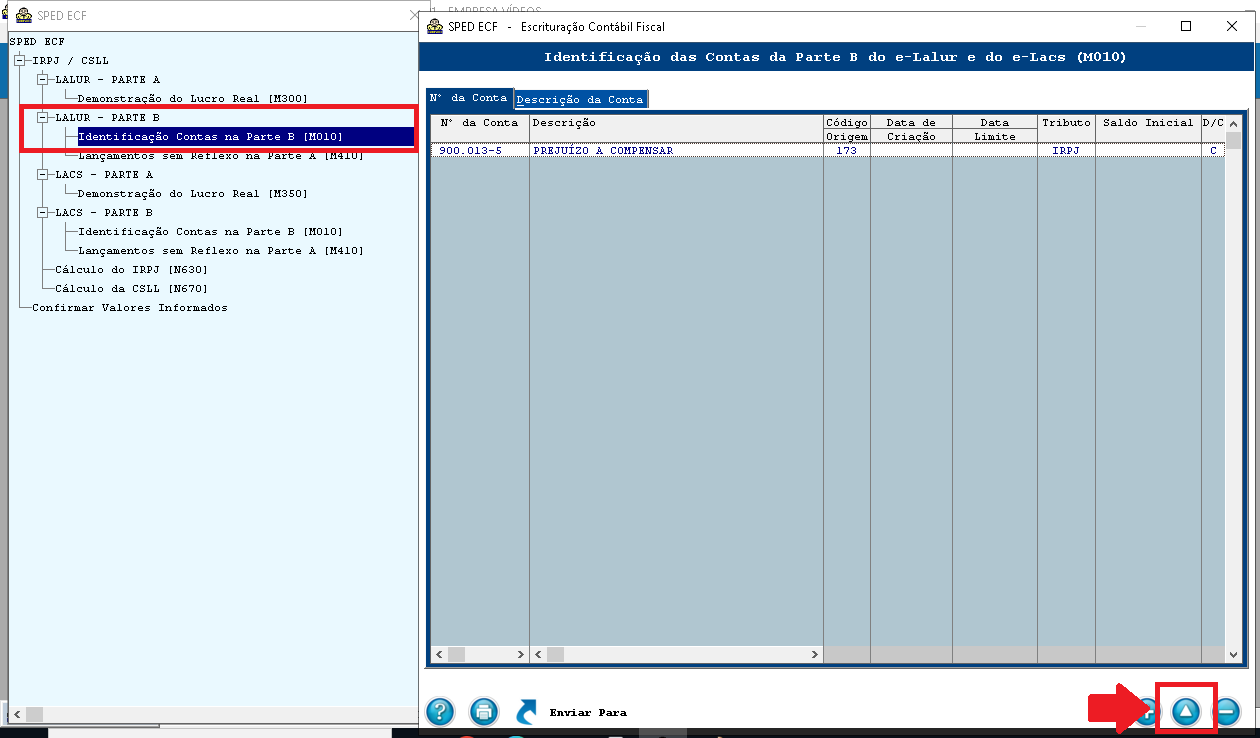1260x738 pixels.
Task: Minimize the Escrituração Contábil Fiscal window
Action: (1140, 27)
